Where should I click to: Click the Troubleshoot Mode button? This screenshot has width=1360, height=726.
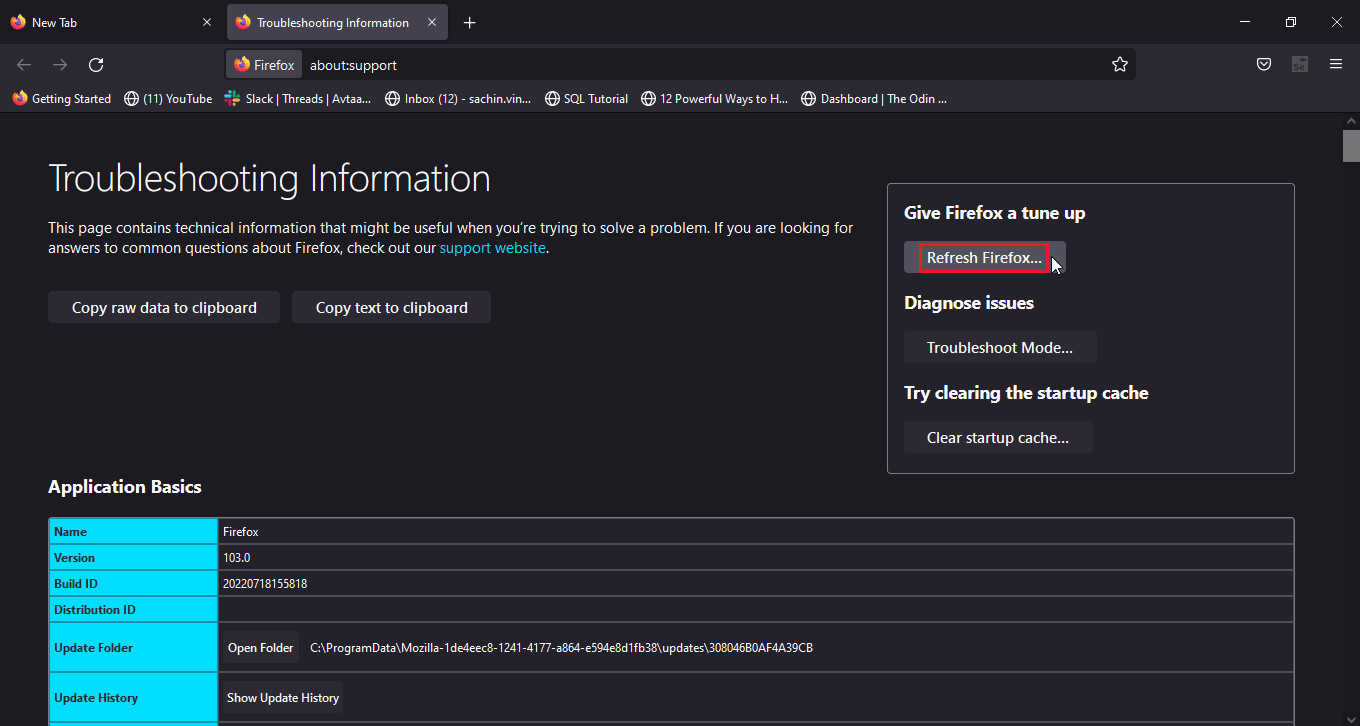[1000, 348]
